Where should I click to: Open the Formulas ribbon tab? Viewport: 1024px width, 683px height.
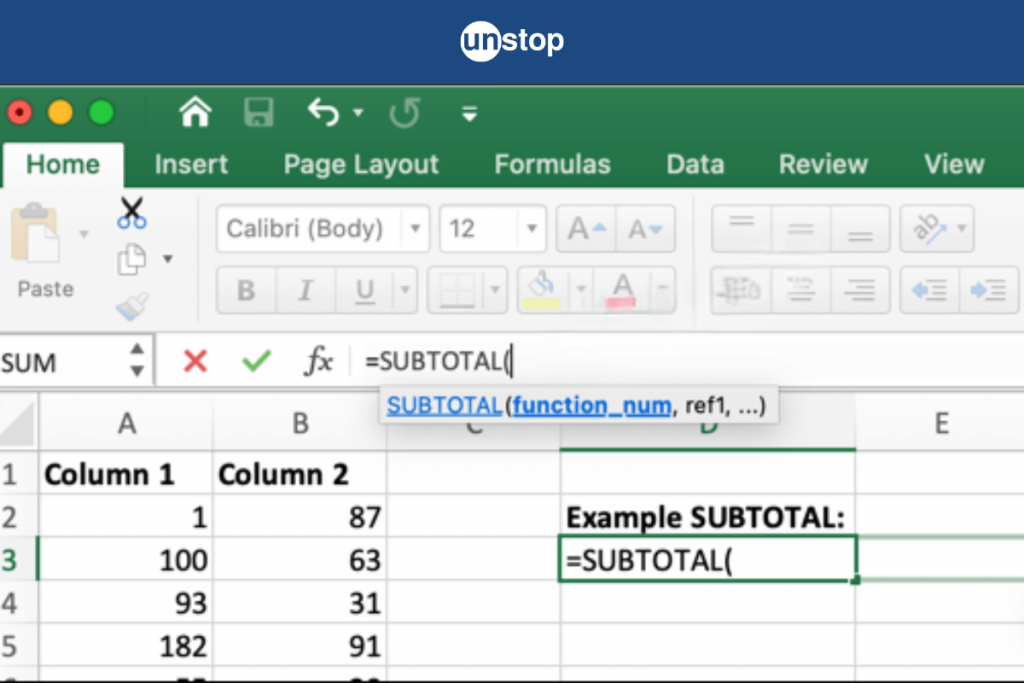click(x=552, y=165)
